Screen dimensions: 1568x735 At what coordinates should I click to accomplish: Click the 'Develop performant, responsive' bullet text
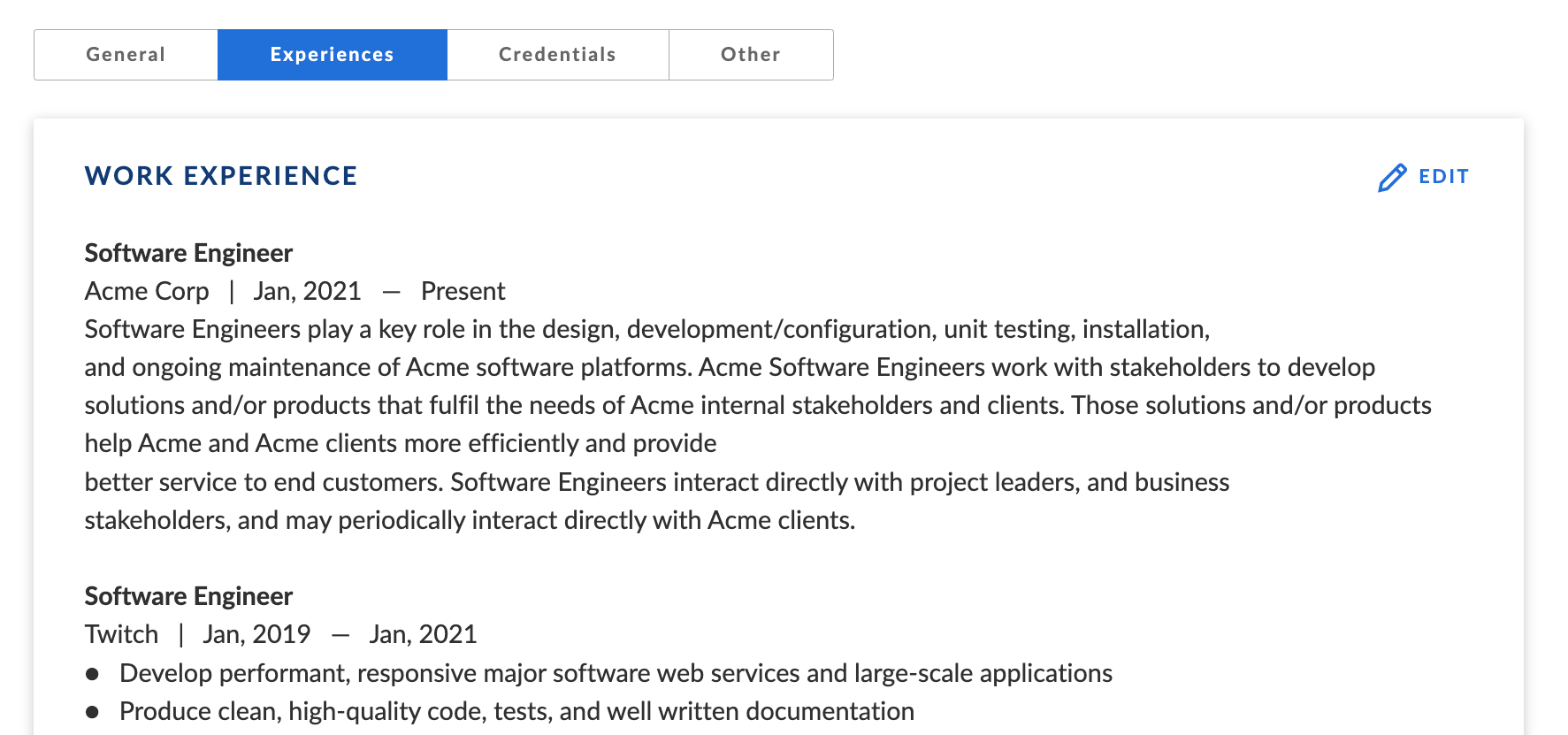pos(616,673)
